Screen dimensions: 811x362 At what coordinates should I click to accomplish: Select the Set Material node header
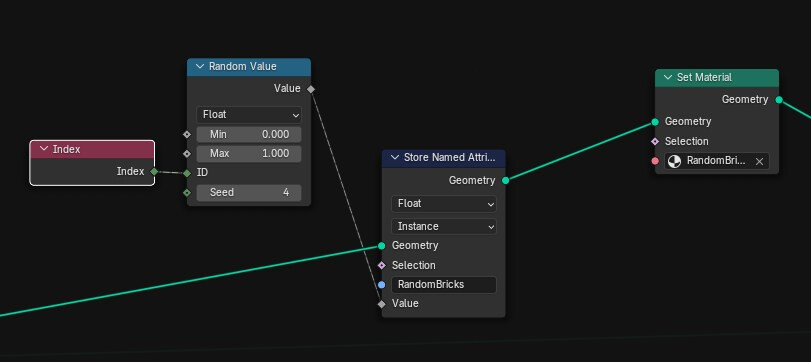[717, 78]
